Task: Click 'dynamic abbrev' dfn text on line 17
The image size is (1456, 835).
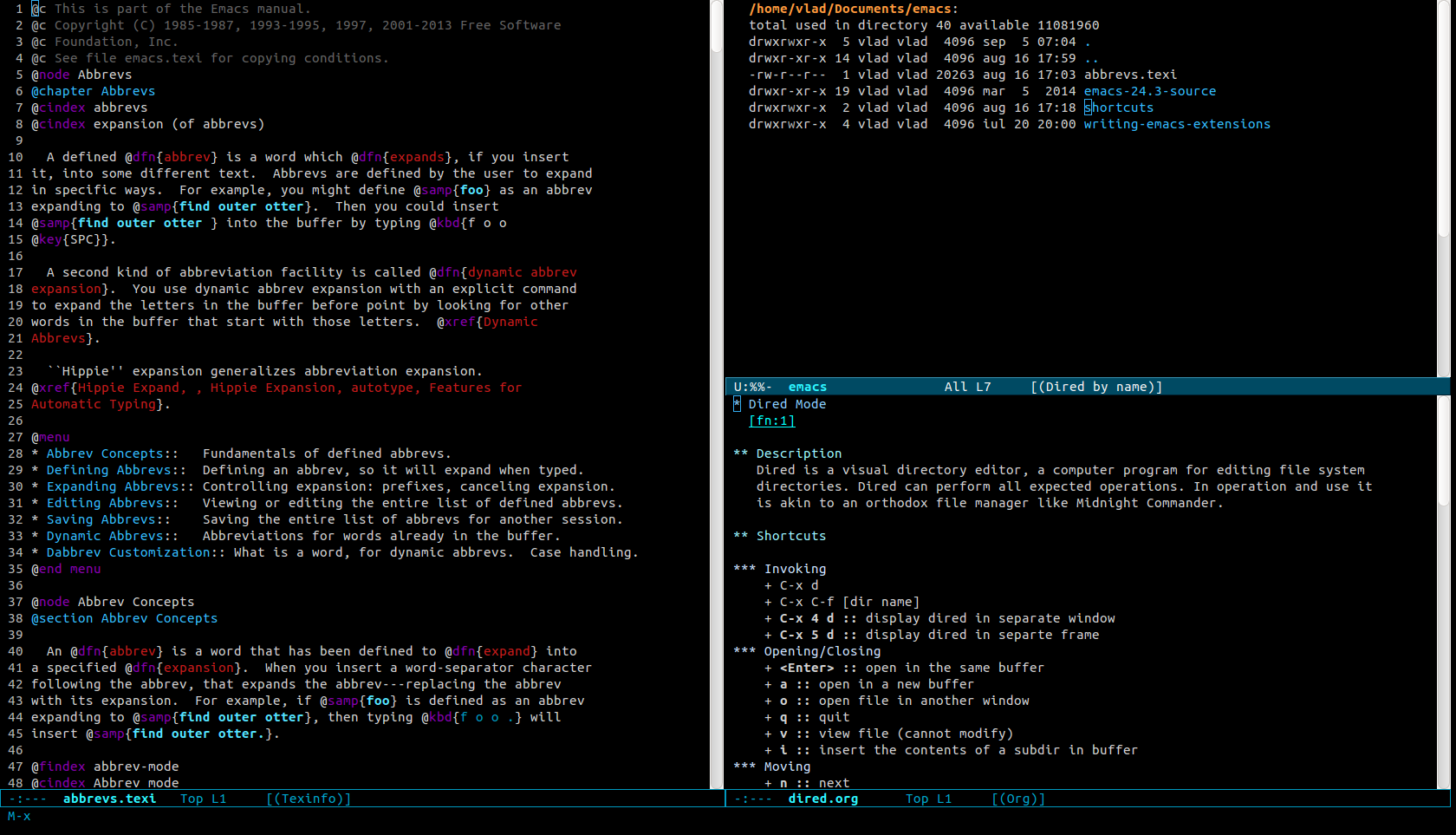Action: (x=523, y=272)
